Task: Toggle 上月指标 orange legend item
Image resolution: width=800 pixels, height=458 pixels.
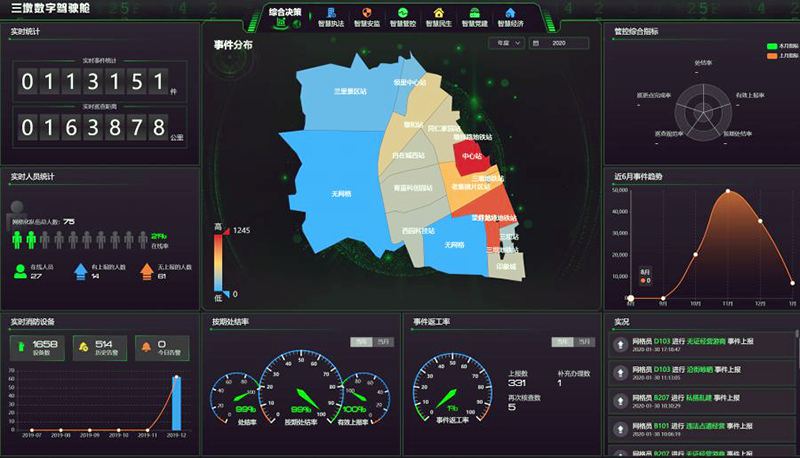Action: 773,56
